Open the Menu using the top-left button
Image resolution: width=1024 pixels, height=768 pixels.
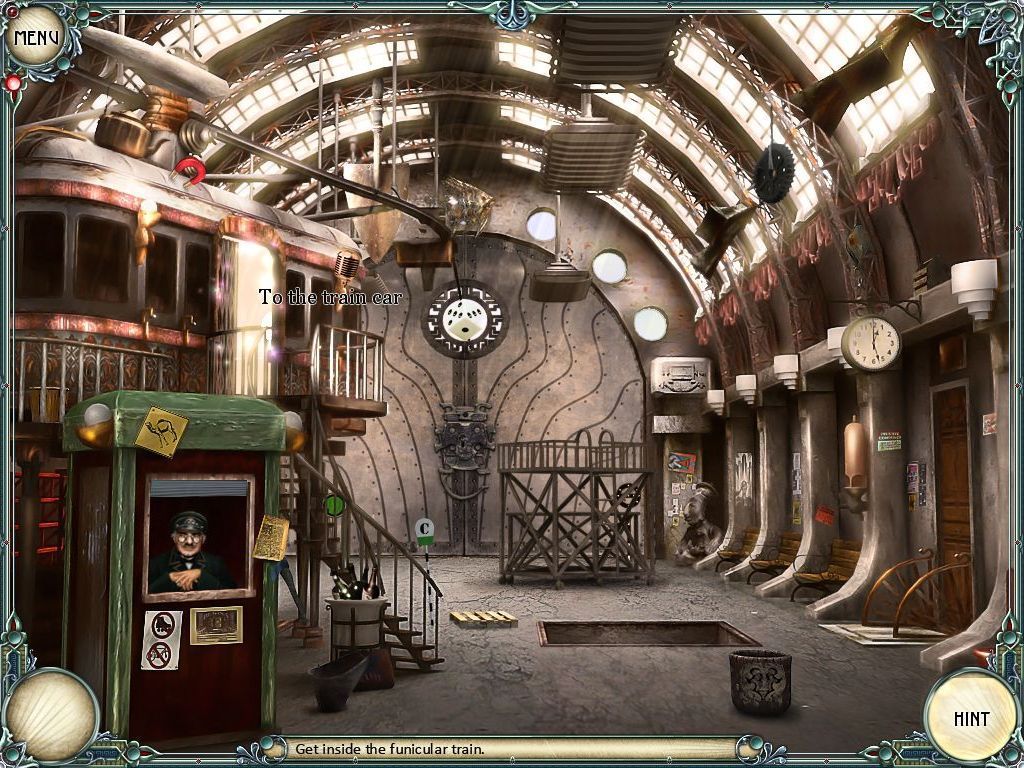(36, 34)
